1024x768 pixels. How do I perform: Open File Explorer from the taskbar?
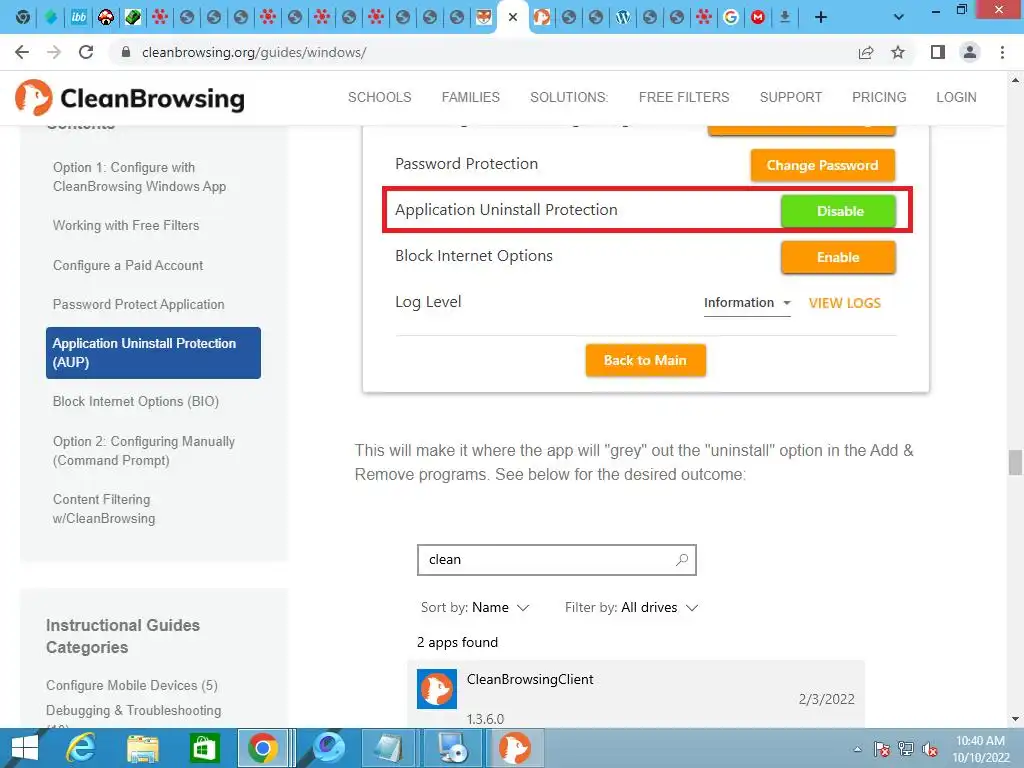142,748
